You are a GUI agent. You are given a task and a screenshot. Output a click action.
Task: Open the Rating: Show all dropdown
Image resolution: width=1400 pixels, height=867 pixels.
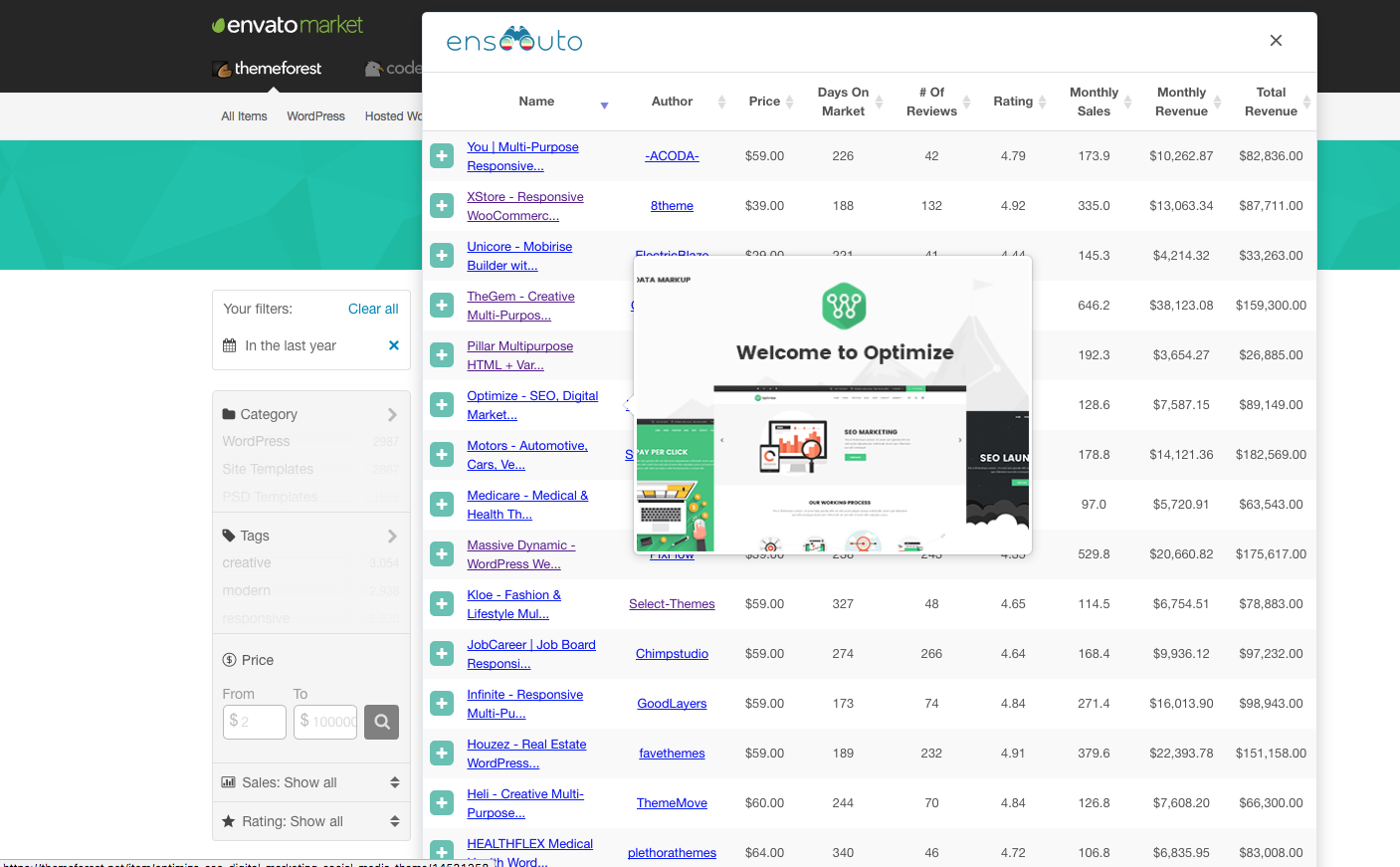[311, 821]
